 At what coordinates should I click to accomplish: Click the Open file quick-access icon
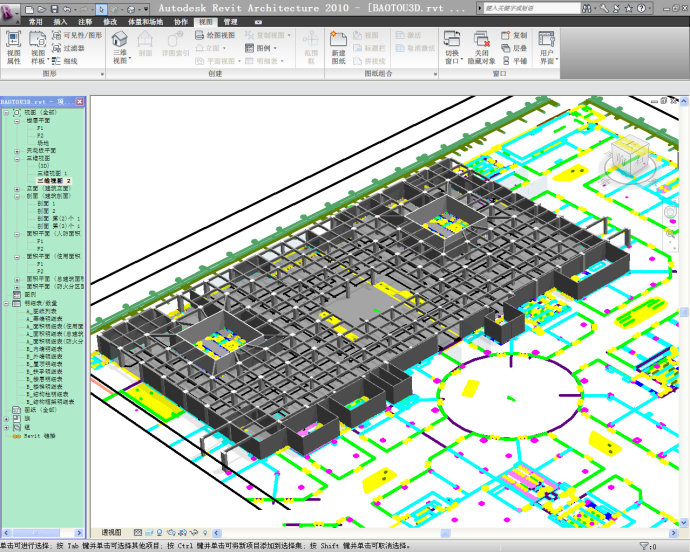[42, 9]
